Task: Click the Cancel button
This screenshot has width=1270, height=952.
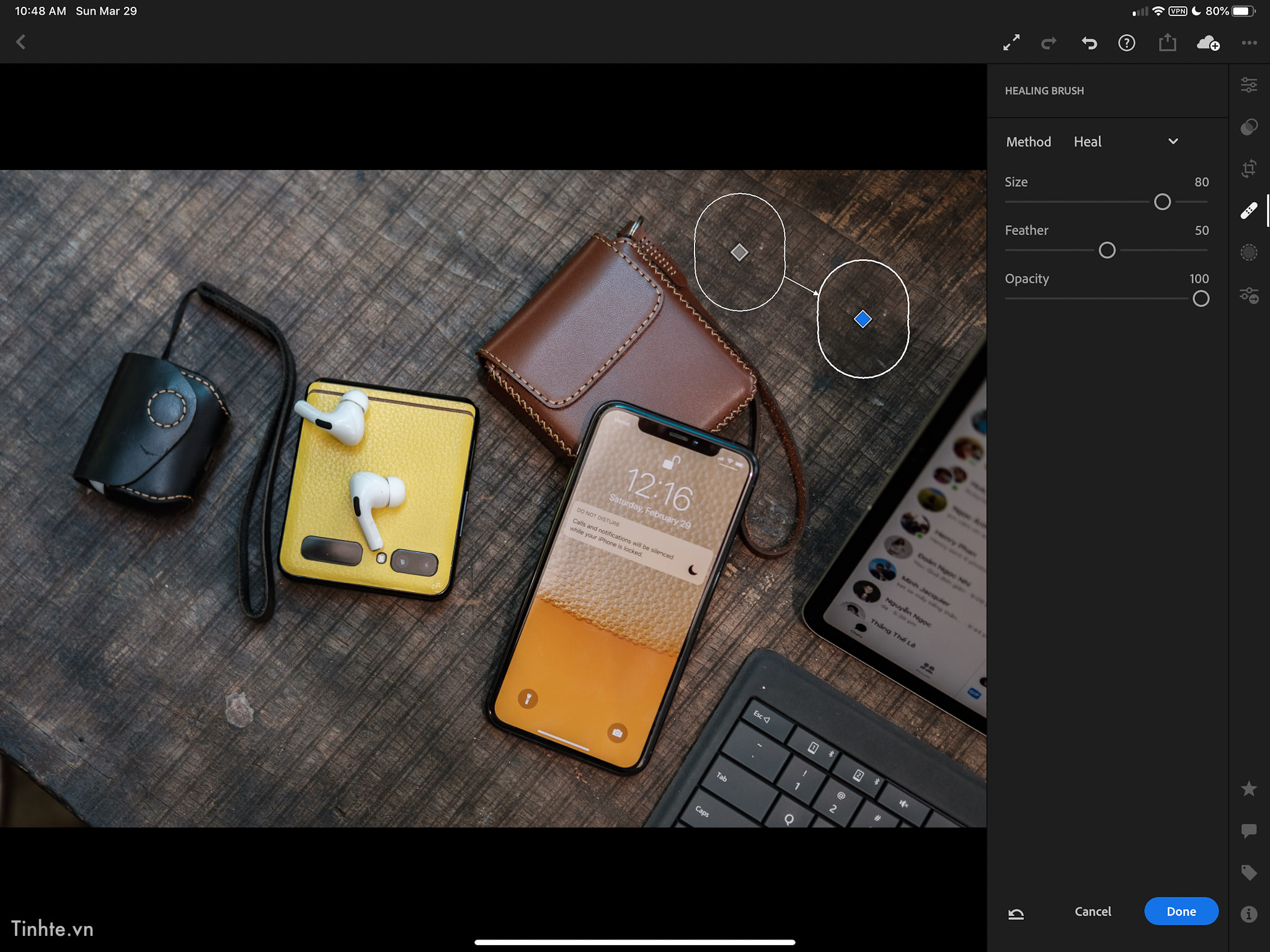Action: click(x=1093, y=911)
